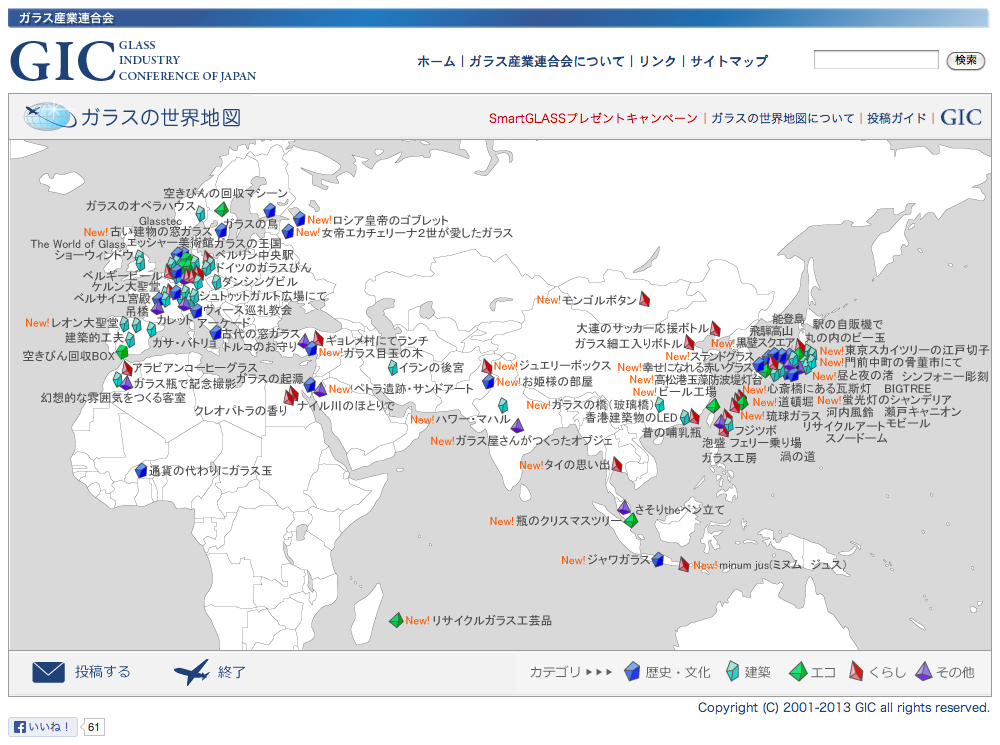Open the リンク navigation item
1000x745 pixels.
point(657,61)
